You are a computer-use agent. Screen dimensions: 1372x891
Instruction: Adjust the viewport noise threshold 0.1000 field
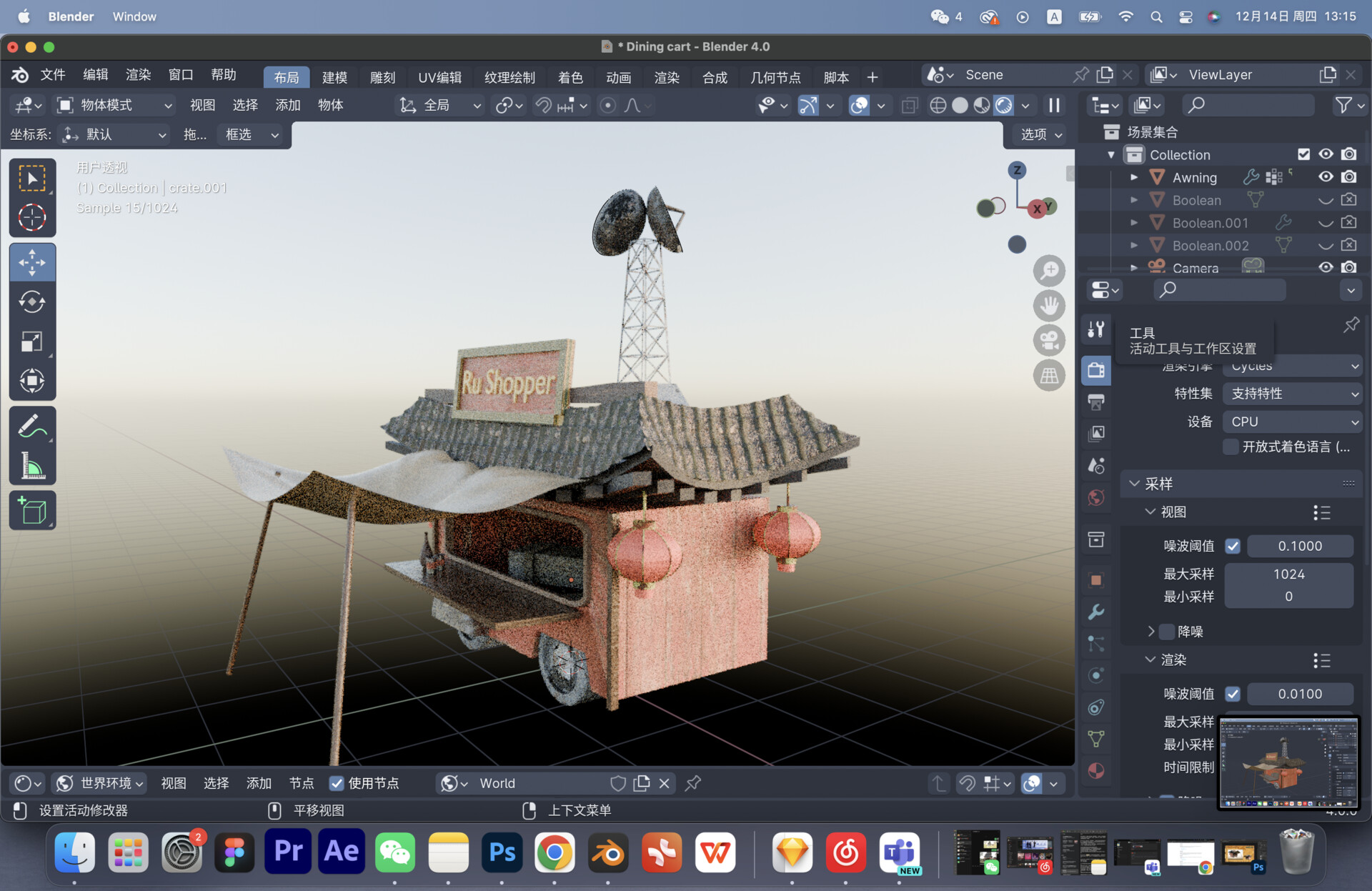pyautogui.click(x=1300, y=547)
